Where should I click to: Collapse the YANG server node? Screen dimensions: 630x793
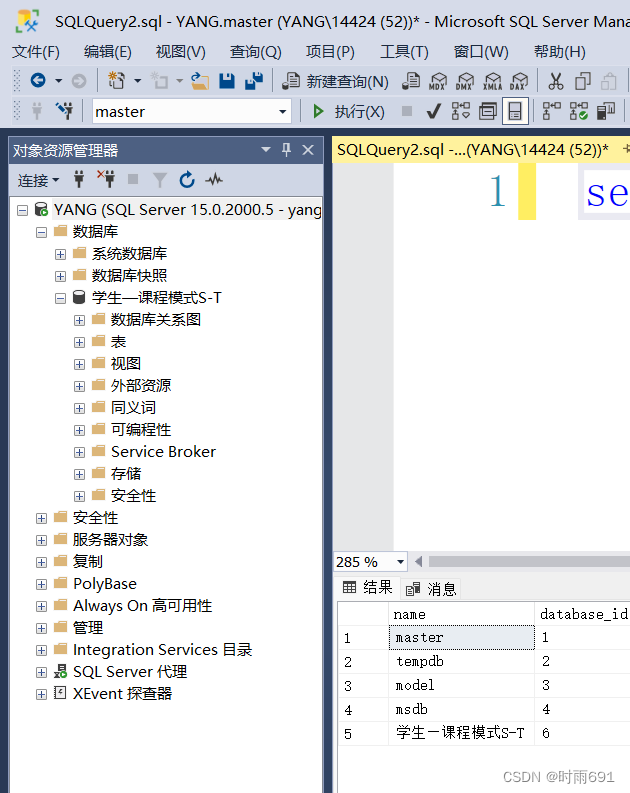(22, 210)
